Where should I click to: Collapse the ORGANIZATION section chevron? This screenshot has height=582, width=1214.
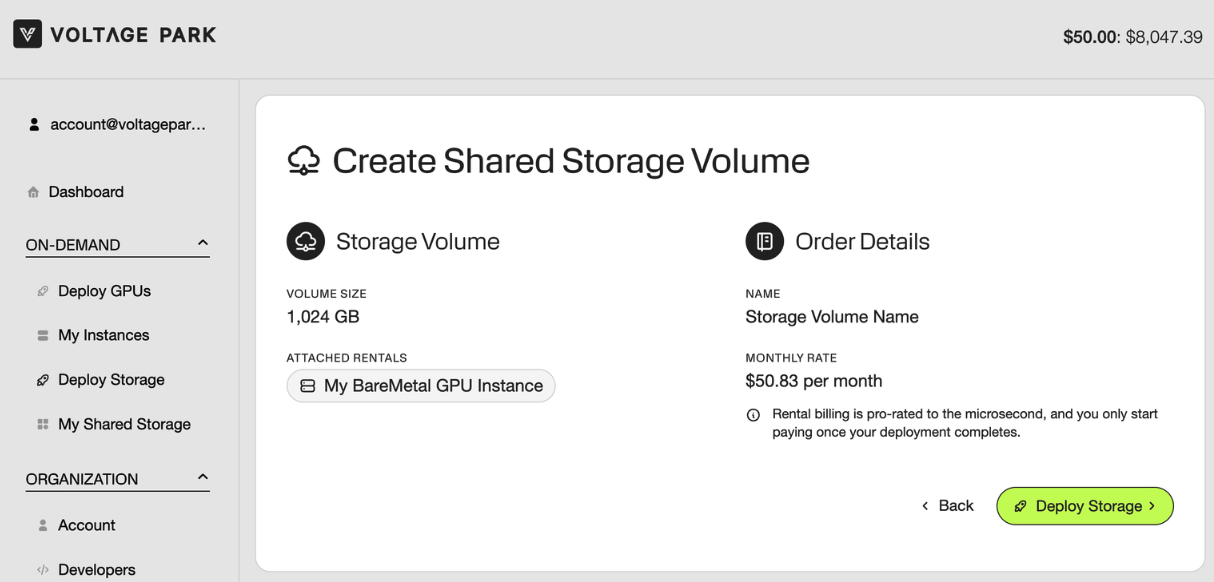point(203,477)
